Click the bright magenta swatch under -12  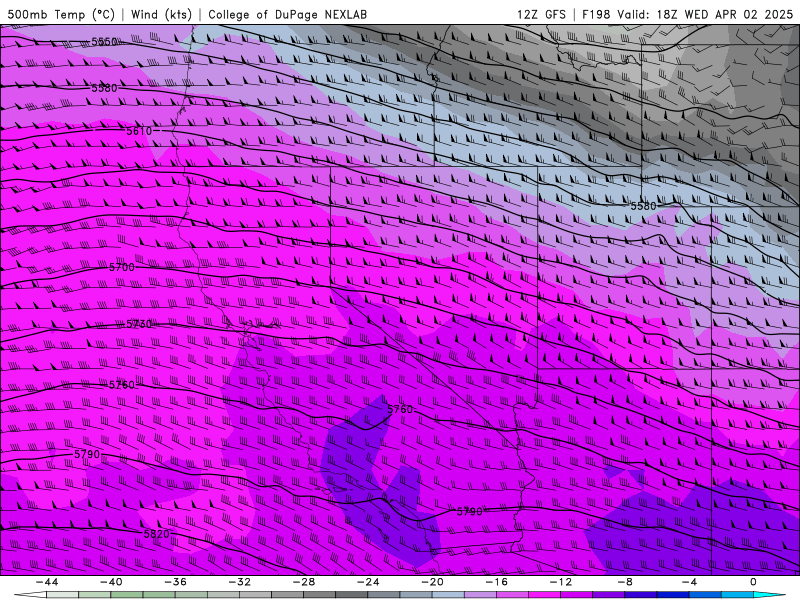tap(545, 595)
